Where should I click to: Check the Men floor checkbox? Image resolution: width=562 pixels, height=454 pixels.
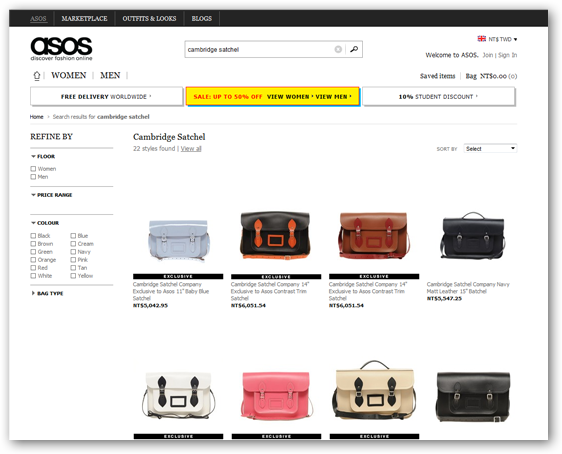pos(33,177)
